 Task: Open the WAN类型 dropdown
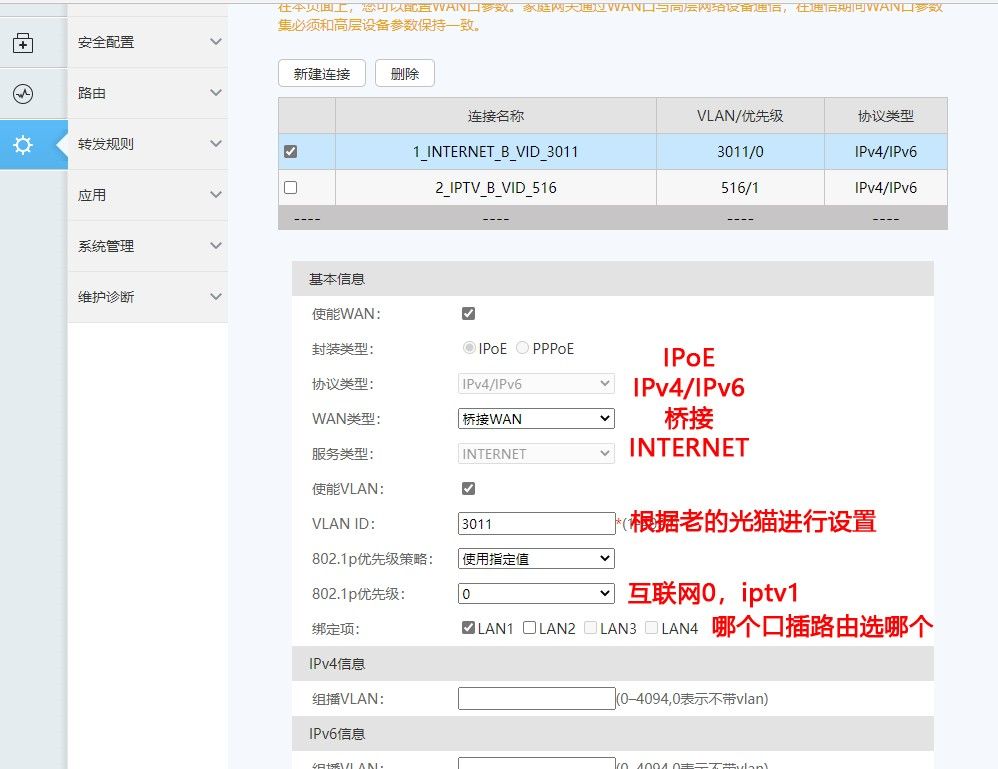[x=536, y=418]
